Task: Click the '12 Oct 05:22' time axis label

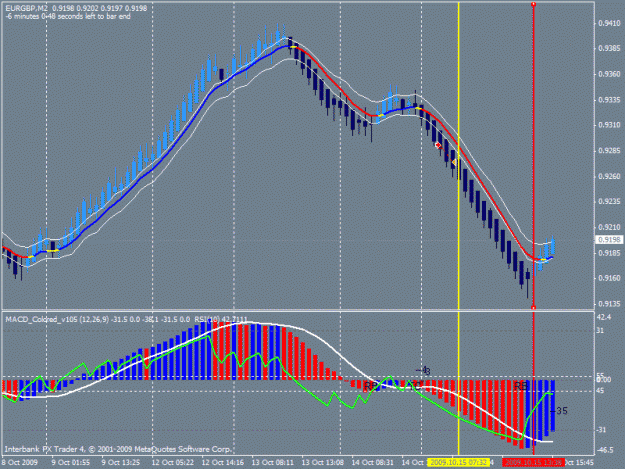Action: pyautogui.click(x=173, y=463)
